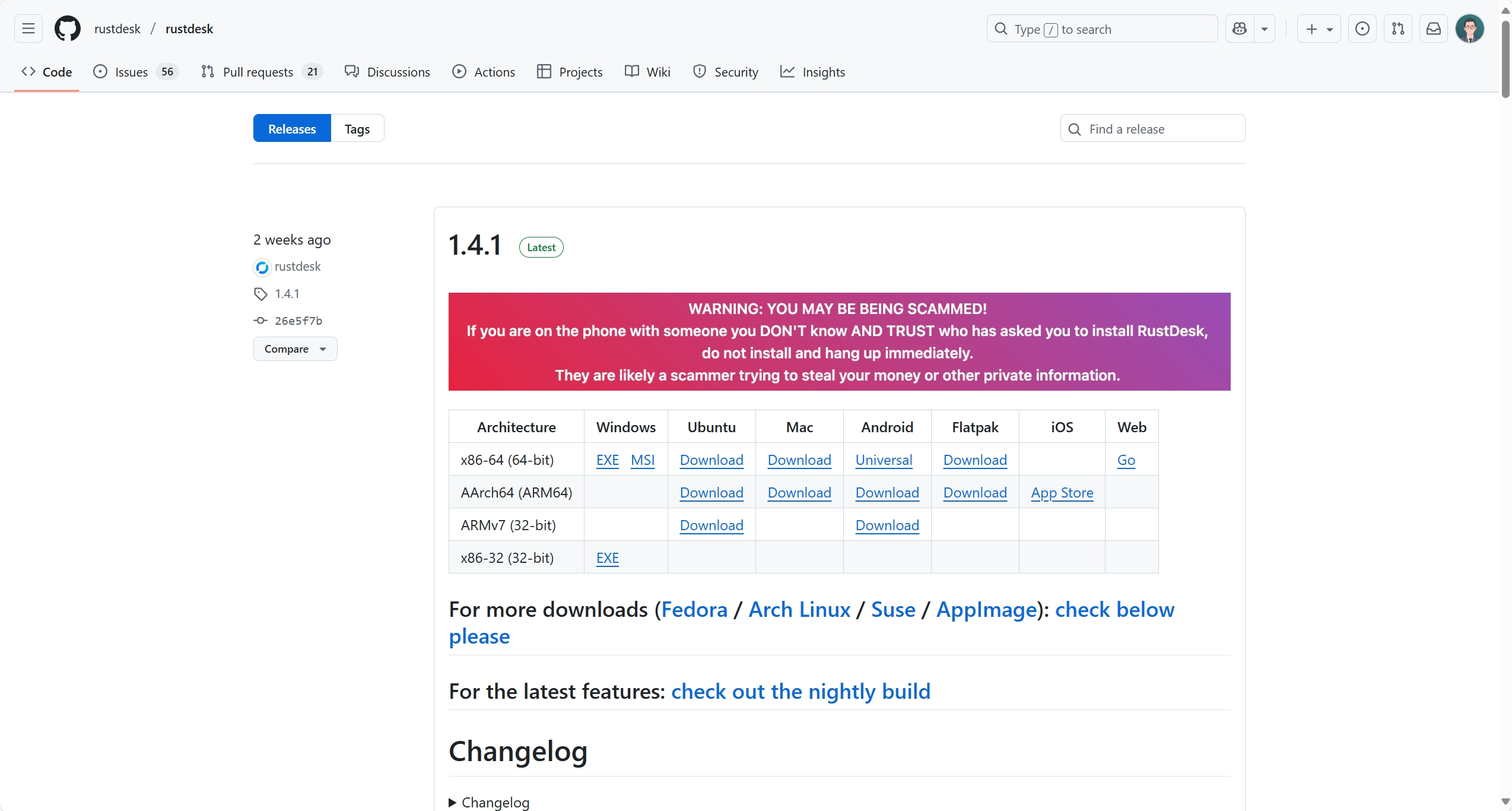Open the pull requests header icon
The height and width of the screenshot is (811, 1512).
[1397, 28]
